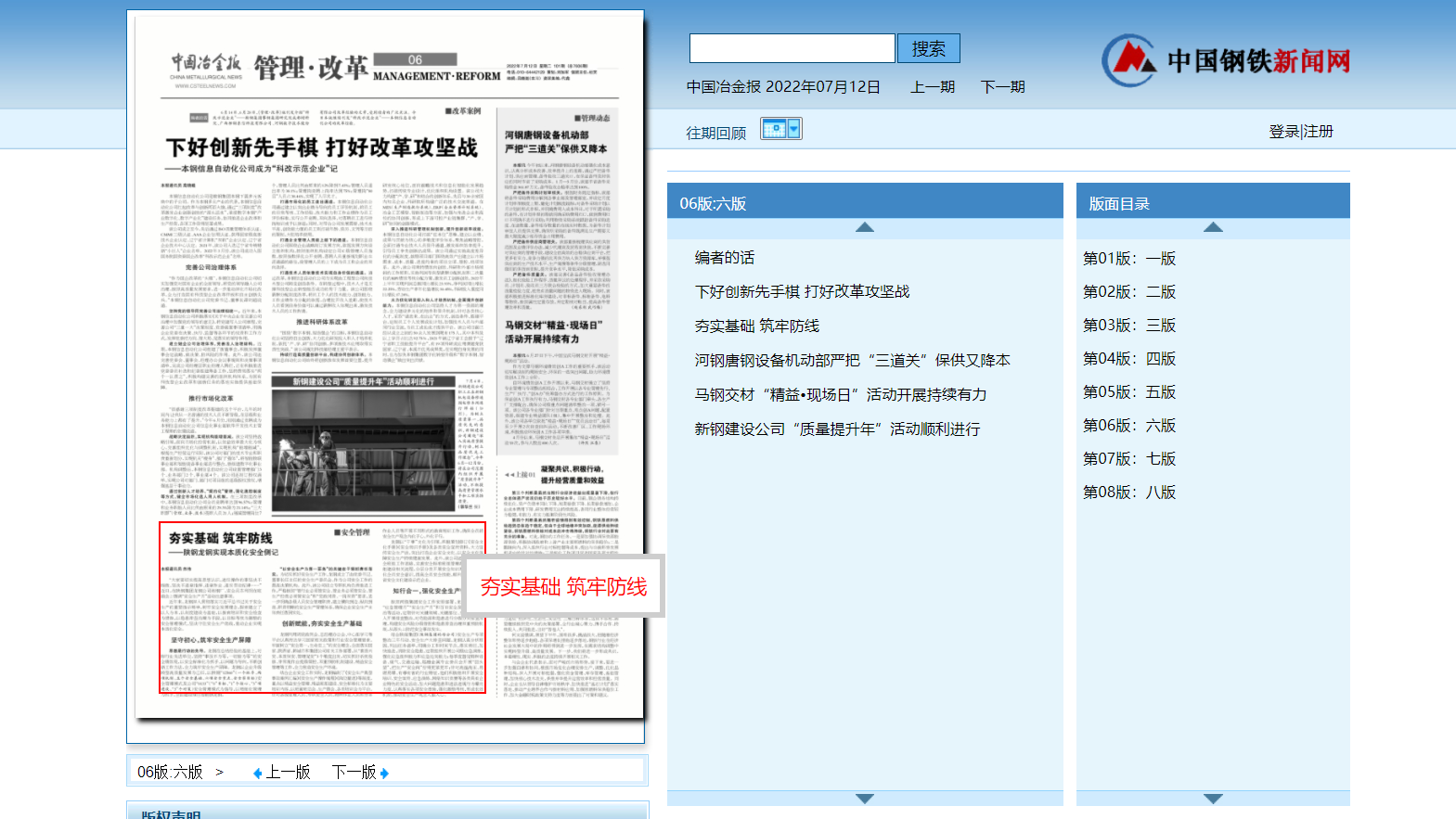The image size is (1456, 819).
Task: Click the 登录|注册 link
Action: pyautogui.click(x=1301, y=132)
